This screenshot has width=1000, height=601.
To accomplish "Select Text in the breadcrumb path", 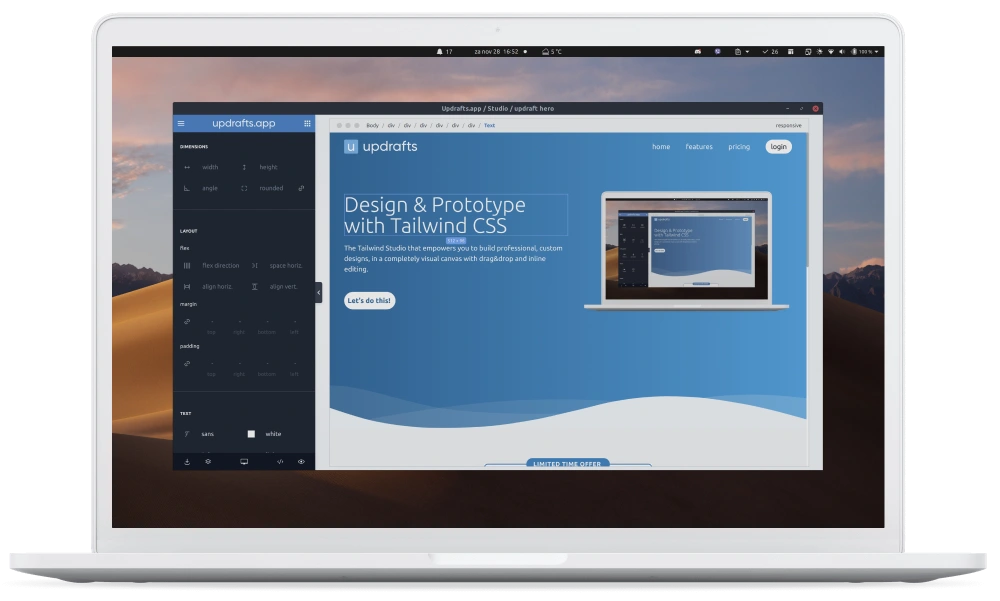I will tap(489, 126).
